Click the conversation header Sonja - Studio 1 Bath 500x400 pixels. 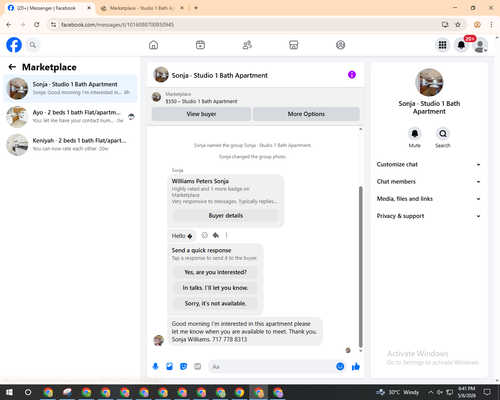click(219, 75)
